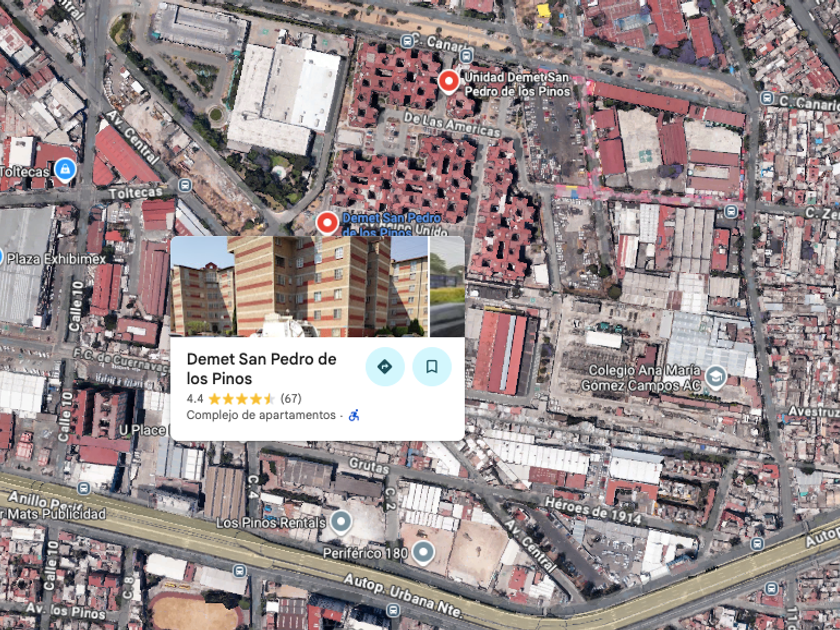Image resolution: width=840 pixels, height=630 pixels.
Task: Open the 4.4 star rating reviews
Action: [244, 399]
